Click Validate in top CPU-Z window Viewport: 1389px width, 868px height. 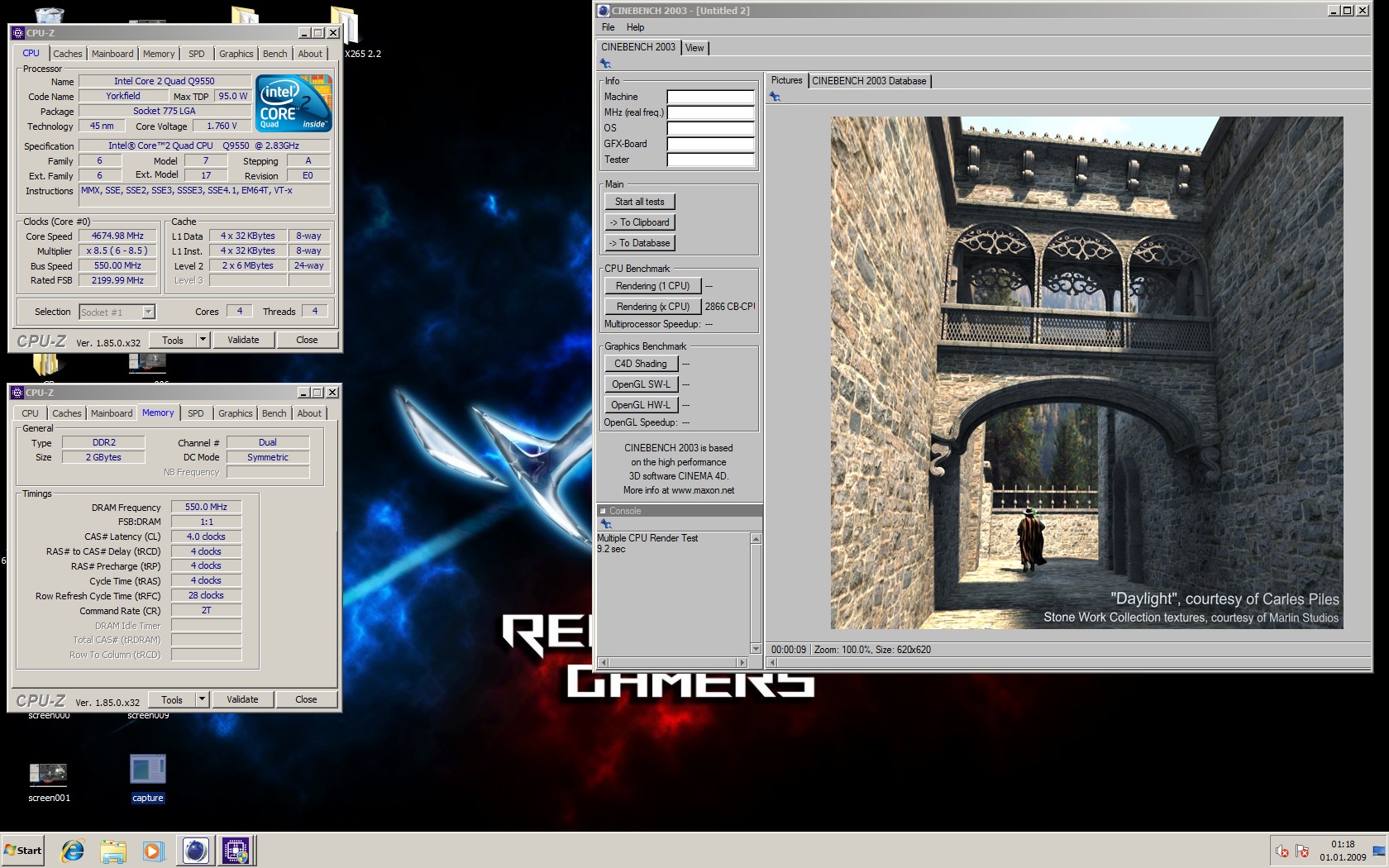point(243,340)
